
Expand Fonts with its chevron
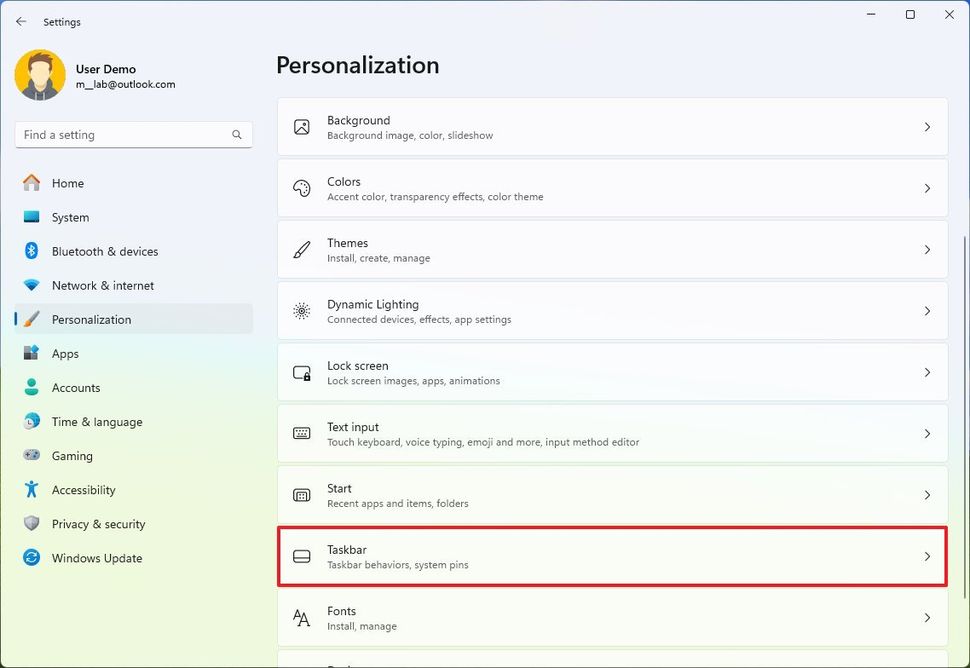click(927, 617)
